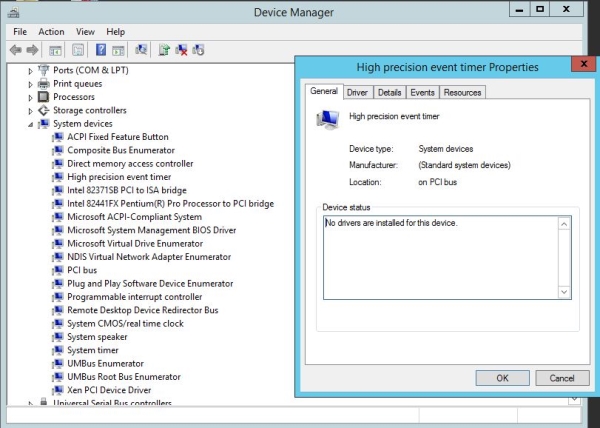Click the Device status scrollbar down arrow
This screenshot has height=428, width=600.
tap(564, 291)
